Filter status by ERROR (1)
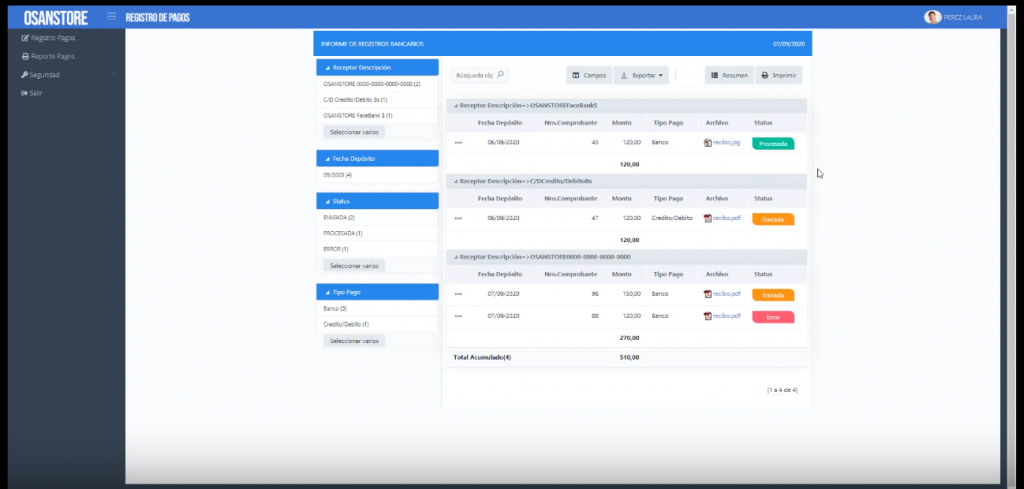This screenshot has height=489, width=1024. 336,249
